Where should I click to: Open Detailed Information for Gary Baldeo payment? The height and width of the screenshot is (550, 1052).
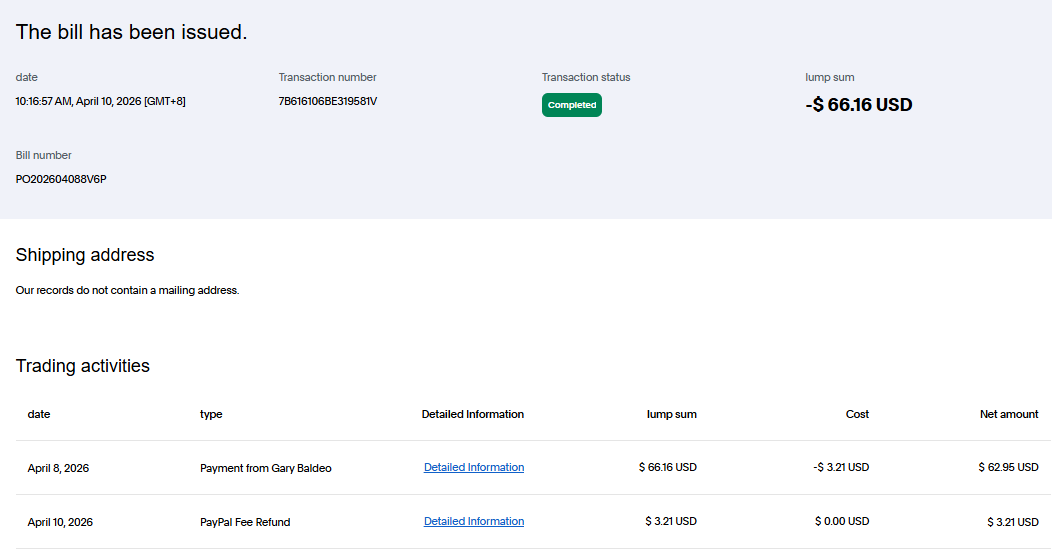[473, 467]
